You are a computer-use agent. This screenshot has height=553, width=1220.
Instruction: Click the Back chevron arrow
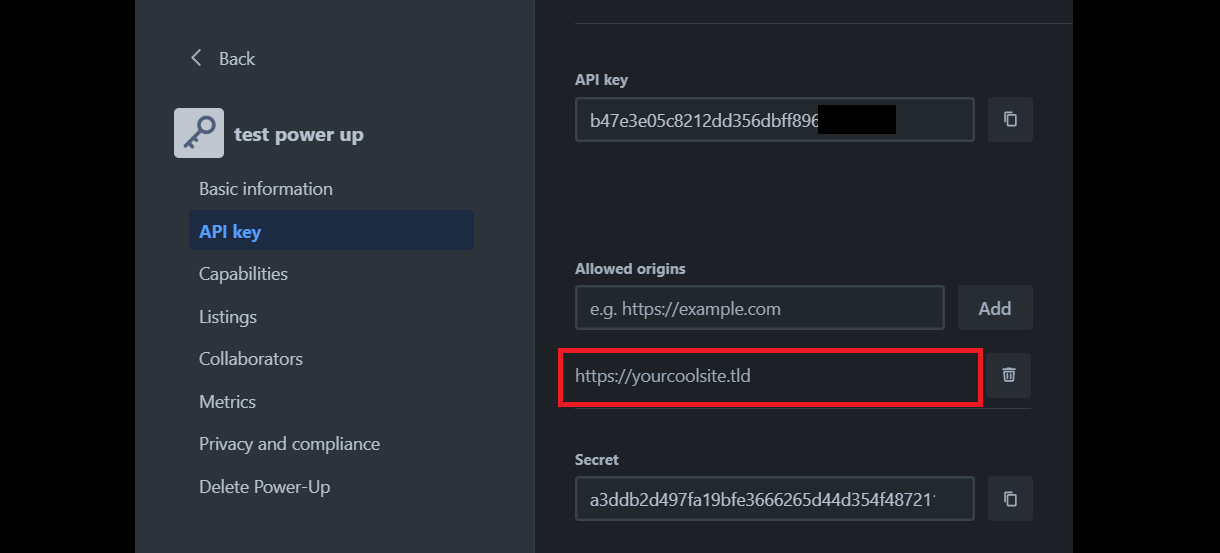(196, 58)
